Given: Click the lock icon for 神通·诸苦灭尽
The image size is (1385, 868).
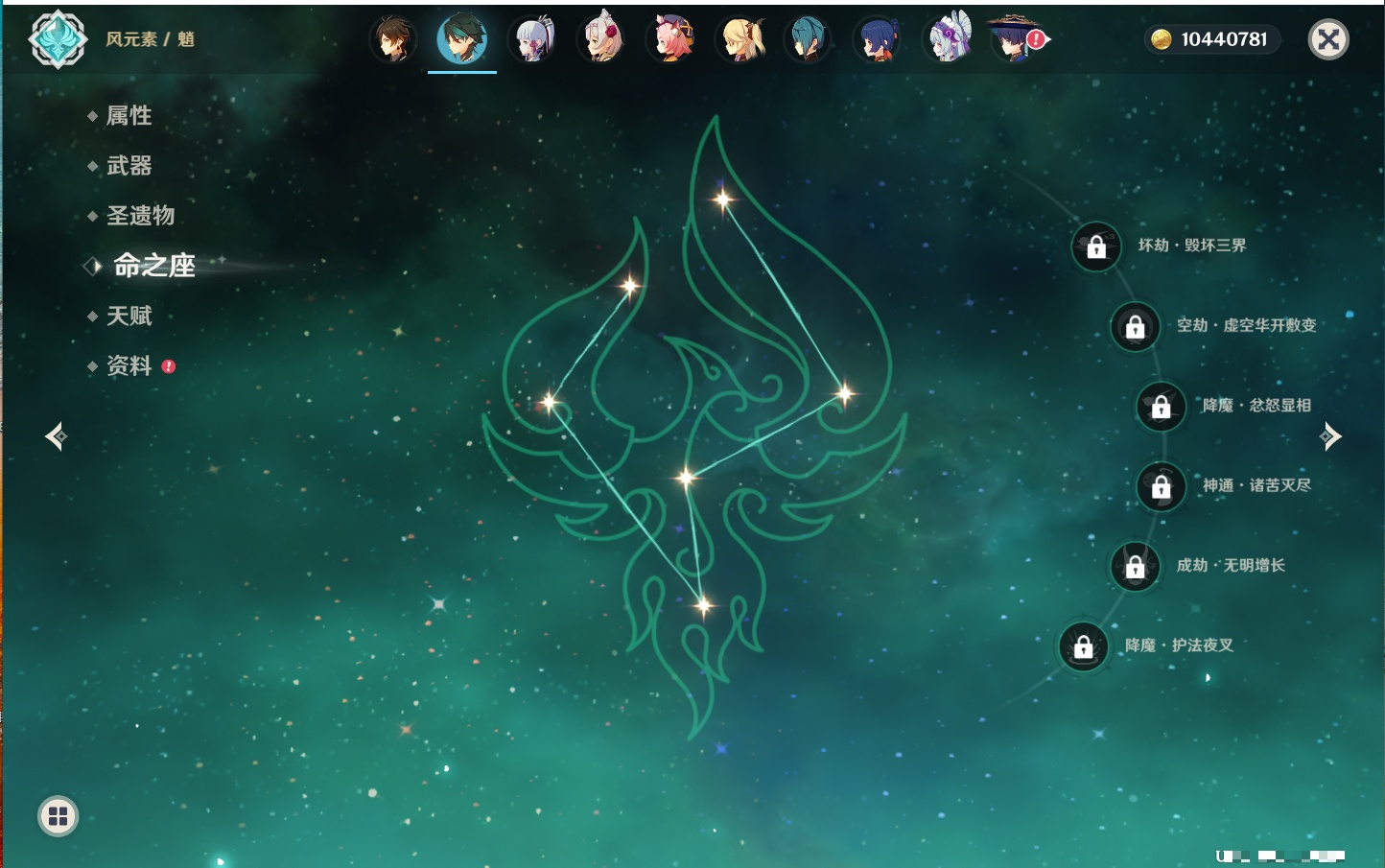Looking at the screenshot, I should (x=1162, y=486).
